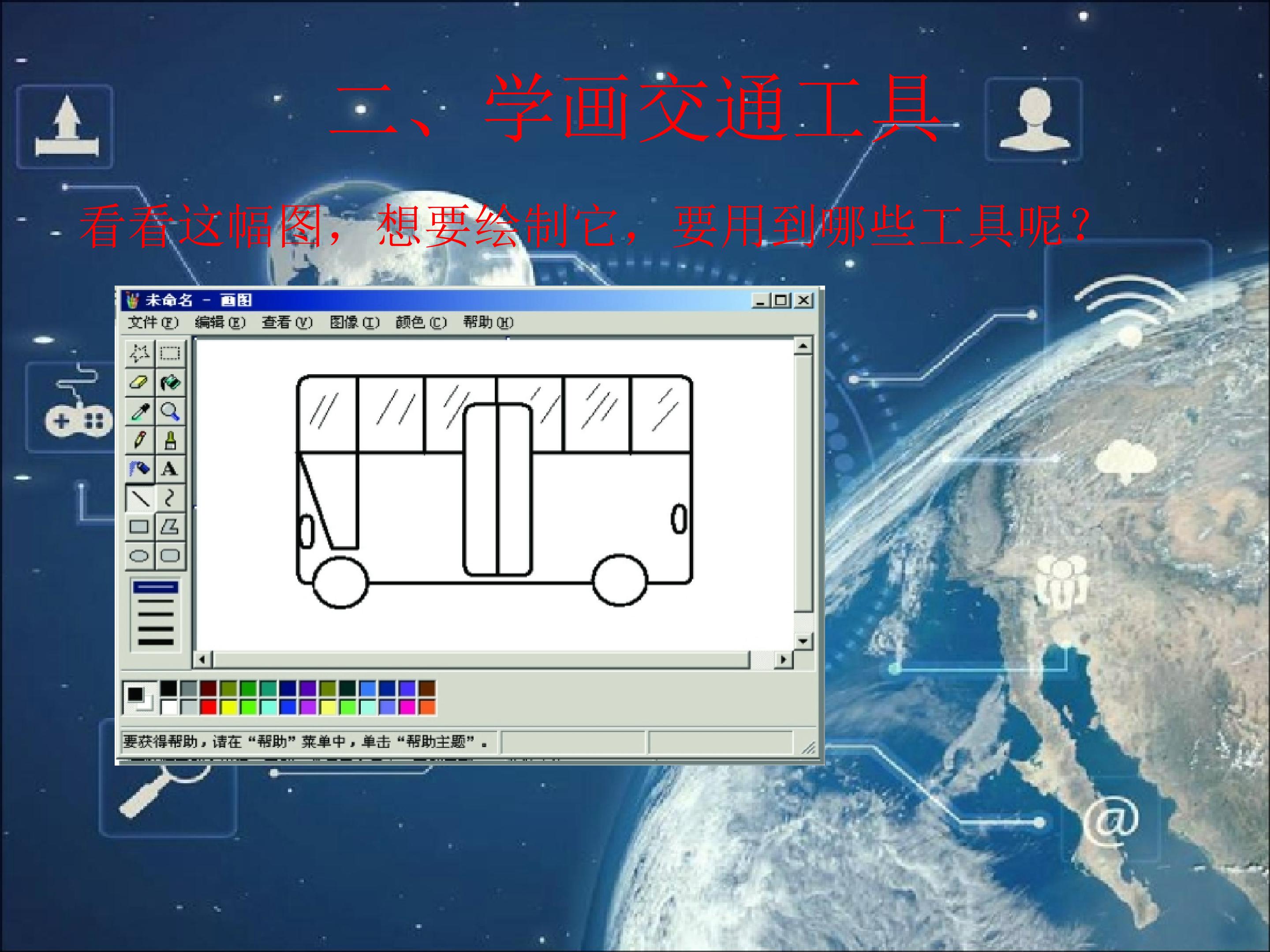Select the Polygon tool
Viewport: 1270px width, 952px height.
[x=170, y=526]
